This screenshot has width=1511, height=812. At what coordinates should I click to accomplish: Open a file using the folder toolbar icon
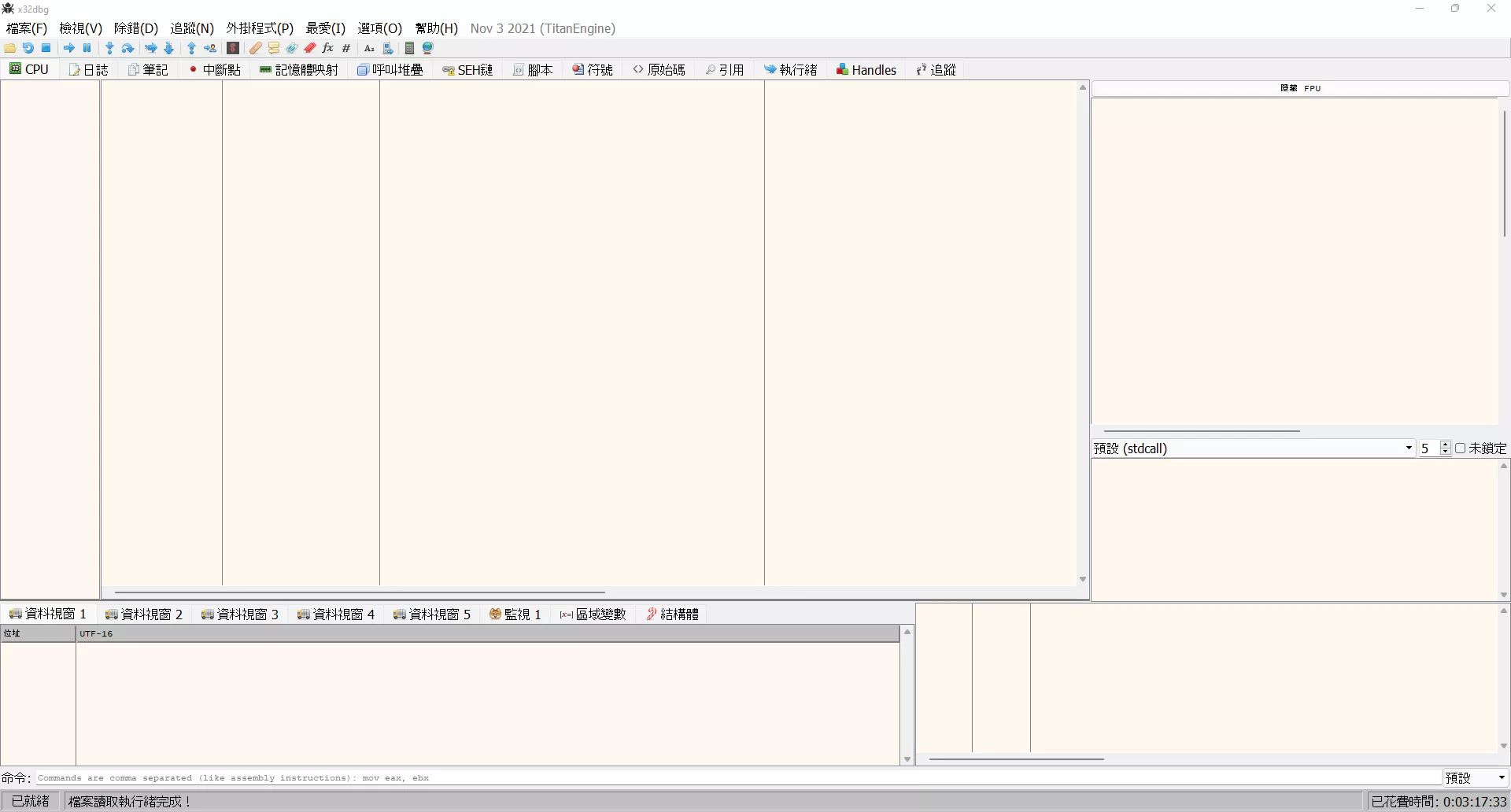(9, 48)
